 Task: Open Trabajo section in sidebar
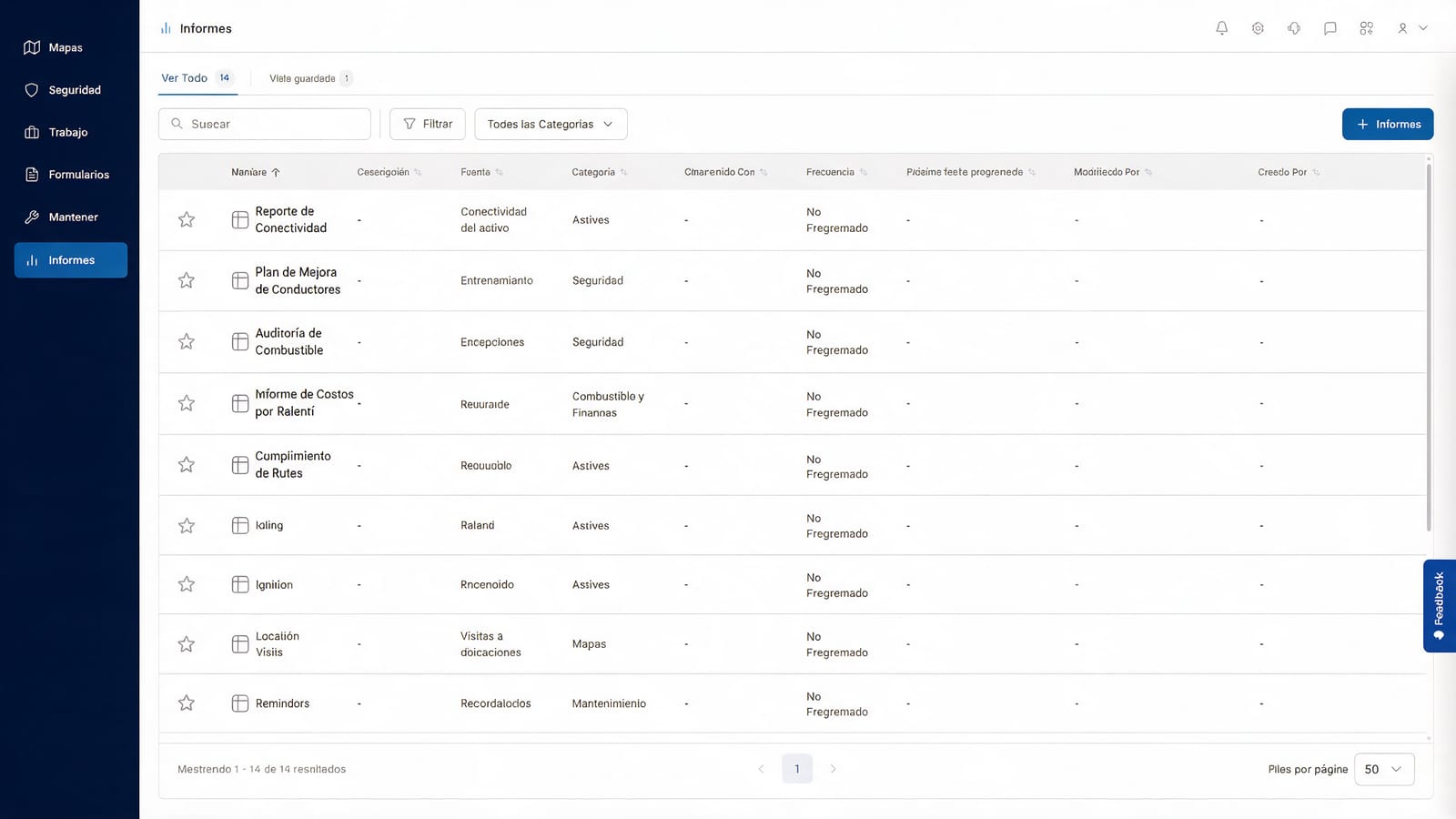click(70, 132)
